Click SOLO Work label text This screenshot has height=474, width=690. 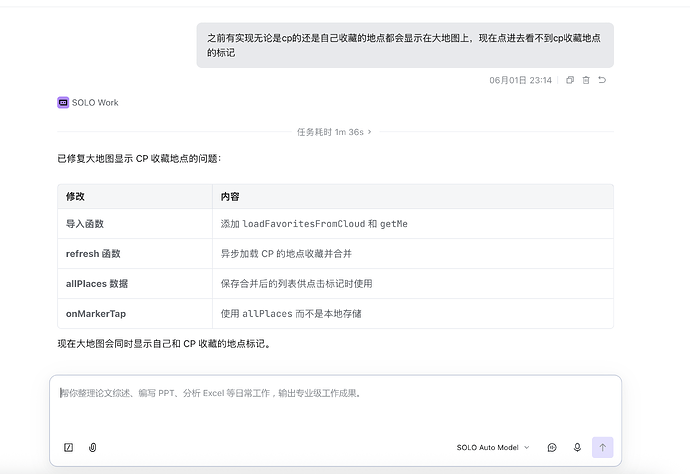(95, 103)
